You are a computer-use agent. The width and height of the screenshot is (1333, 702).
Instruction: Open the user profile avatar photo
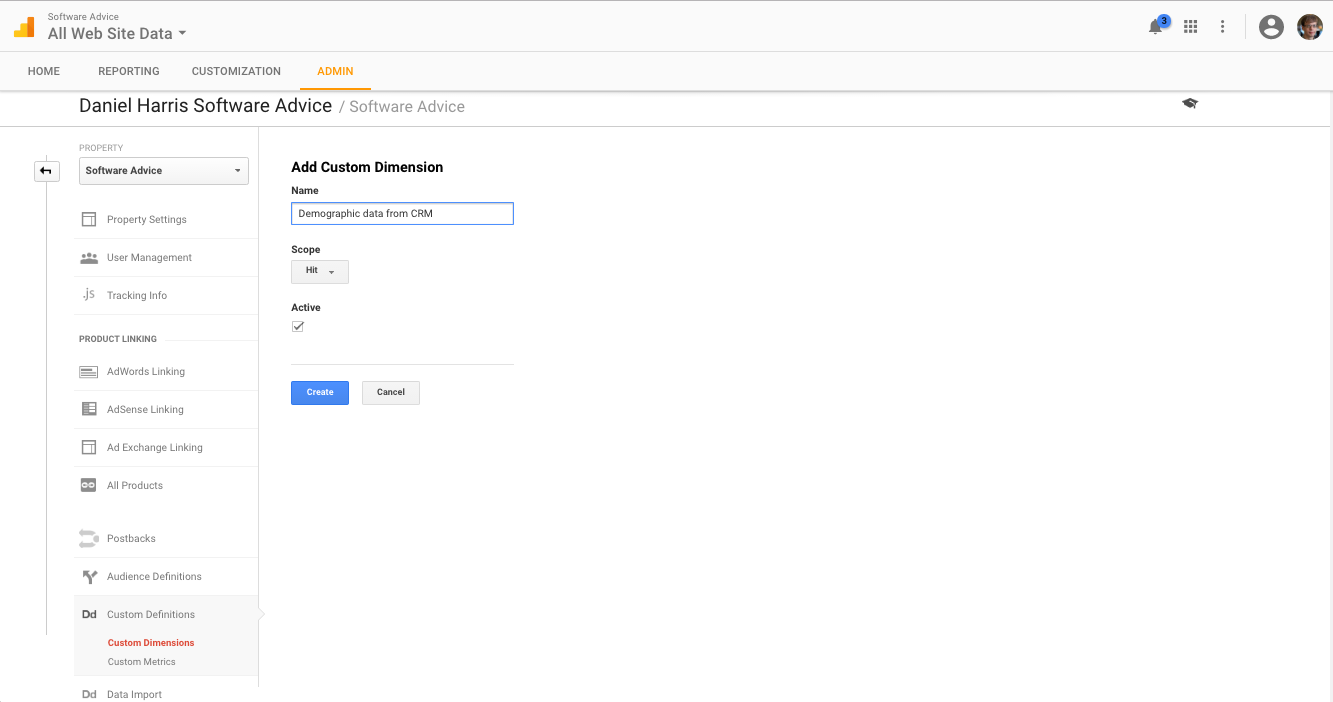(x=1310, y=27)
